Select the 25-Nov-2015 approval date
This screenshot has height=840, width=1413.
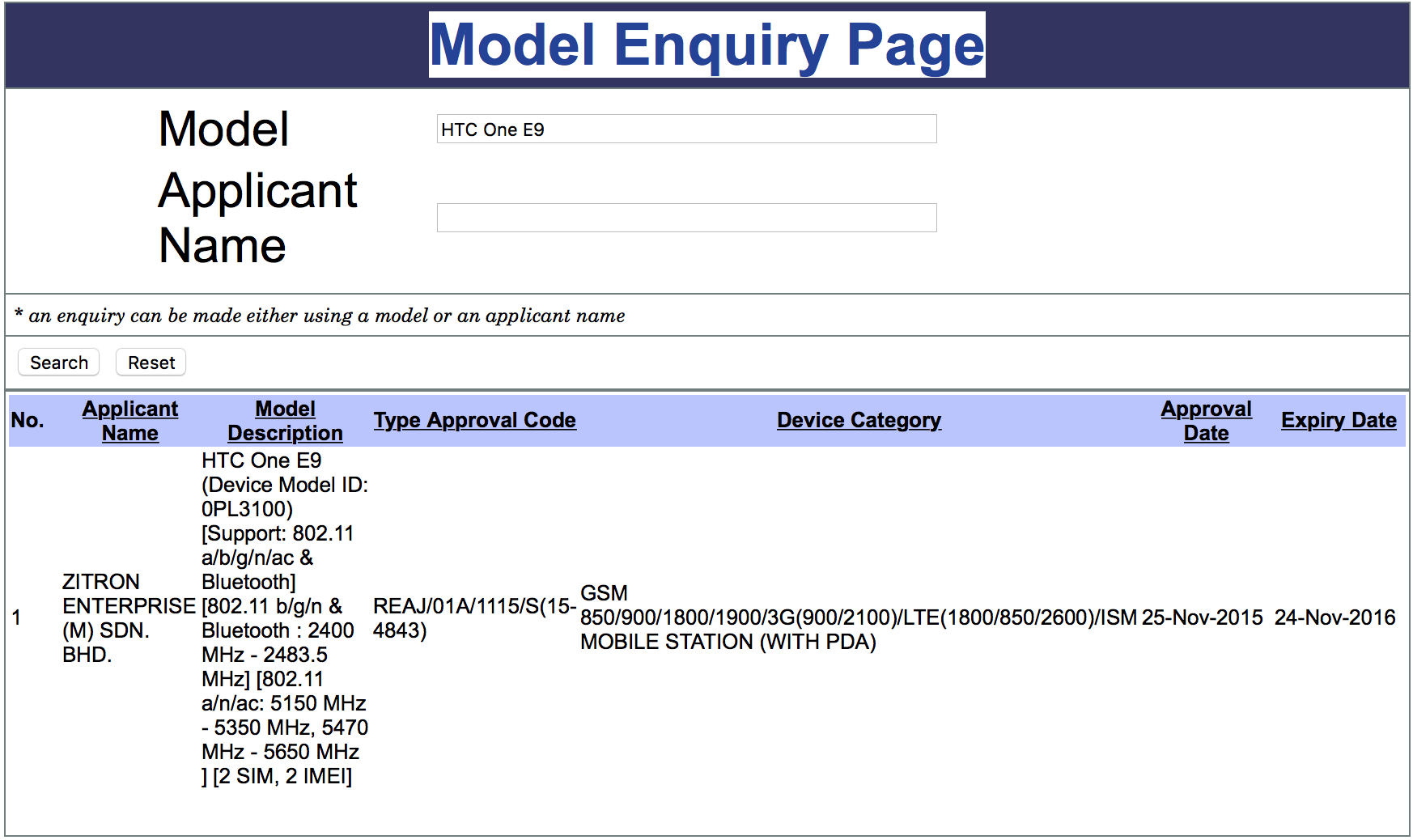(1202, 617)
